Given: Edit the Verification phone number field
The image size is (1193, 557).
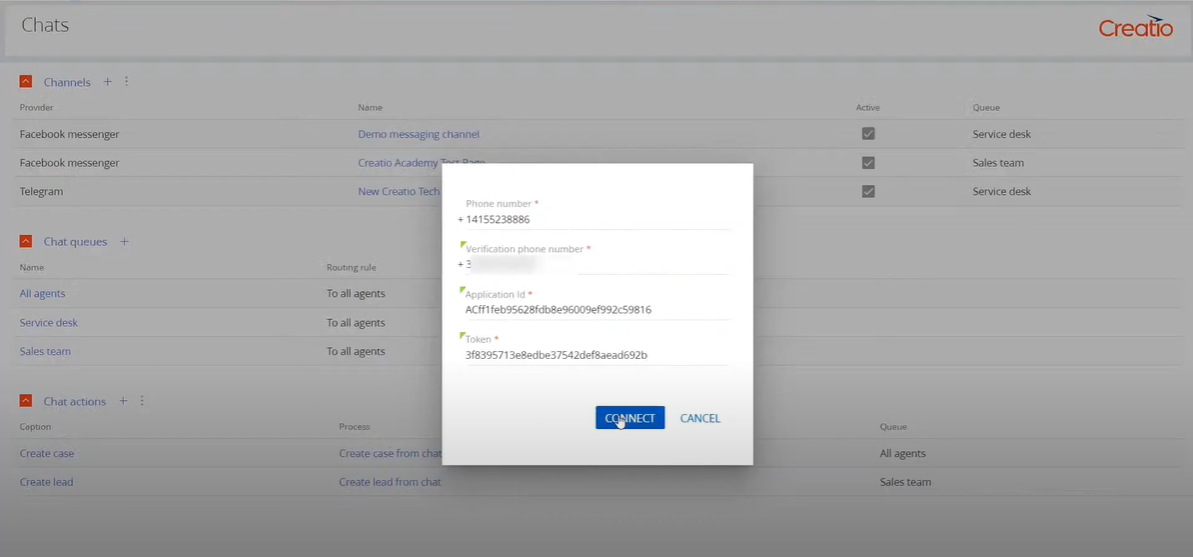Looking at the screenshot, I should pyautogui.click(x=596, y=264).
